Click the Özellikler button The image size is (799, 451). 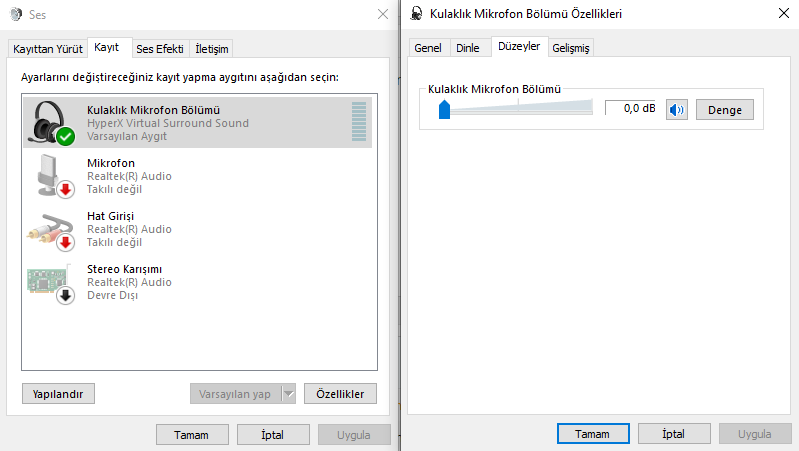(x=340, y=394)
